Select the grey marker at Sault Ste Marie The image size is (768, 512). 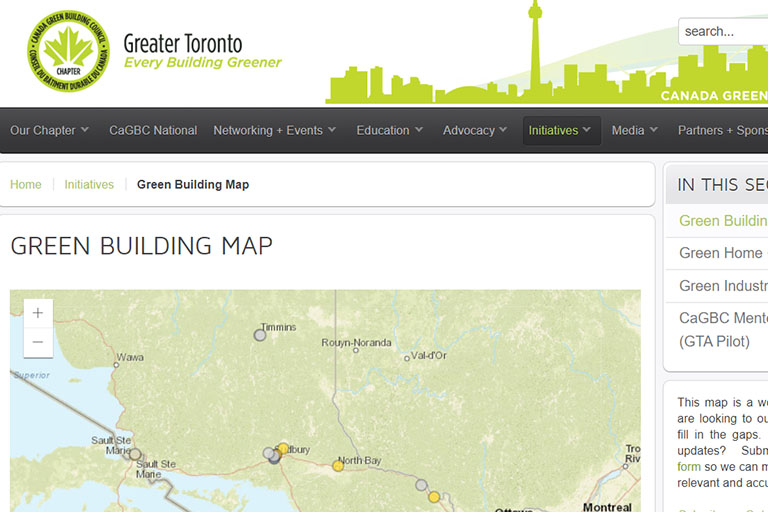pyautogui.click(x=135, y=454)
